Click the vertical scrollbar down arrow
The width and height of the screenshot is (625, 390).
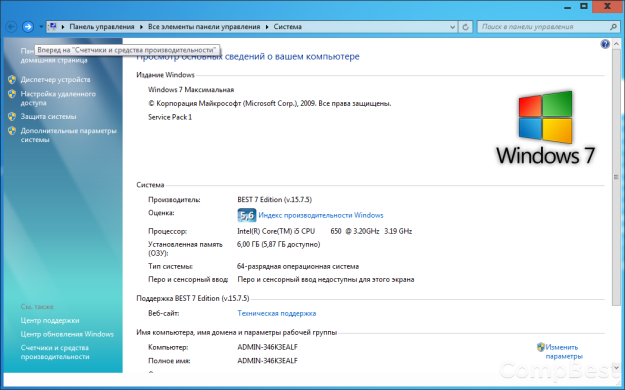616,367
